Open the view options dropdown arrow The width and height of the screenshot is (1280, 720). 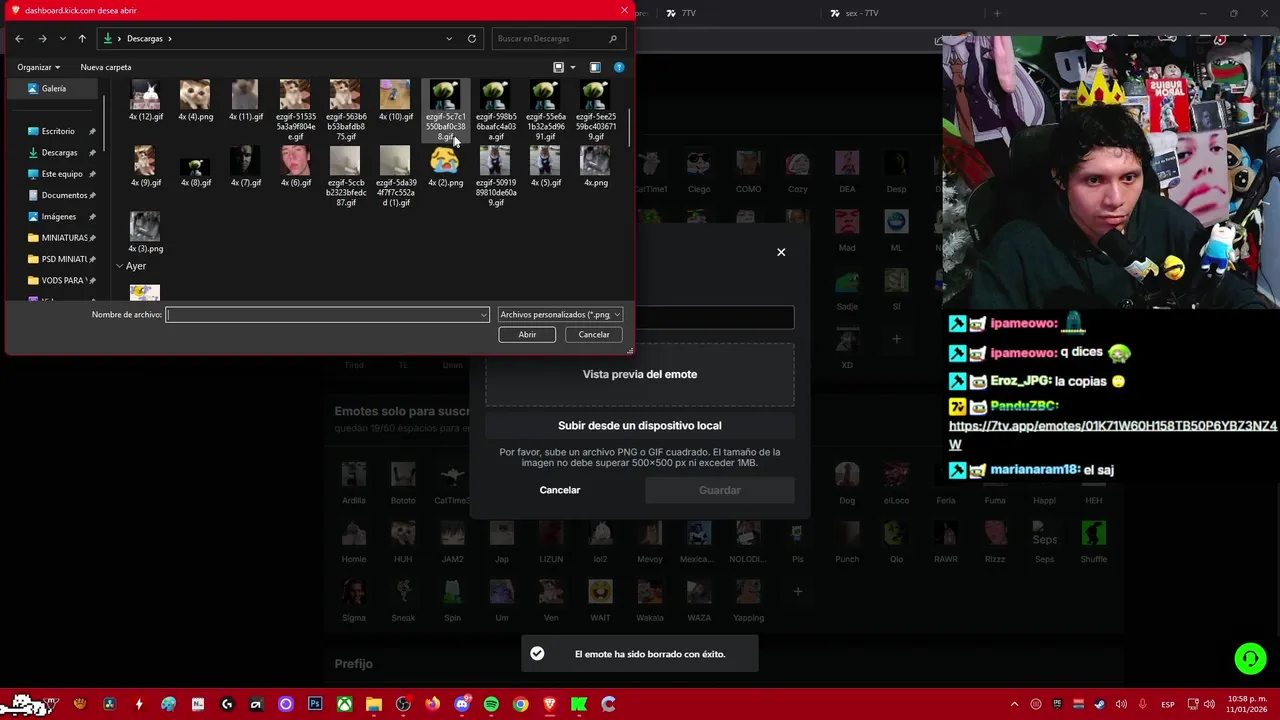(572, 67)
